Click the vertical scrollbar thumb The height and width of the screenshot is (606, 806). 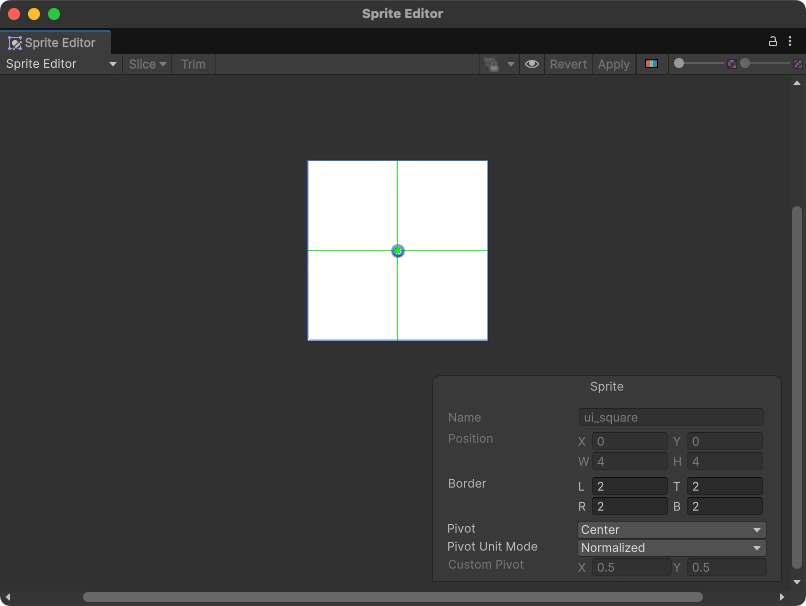[797, 388]
